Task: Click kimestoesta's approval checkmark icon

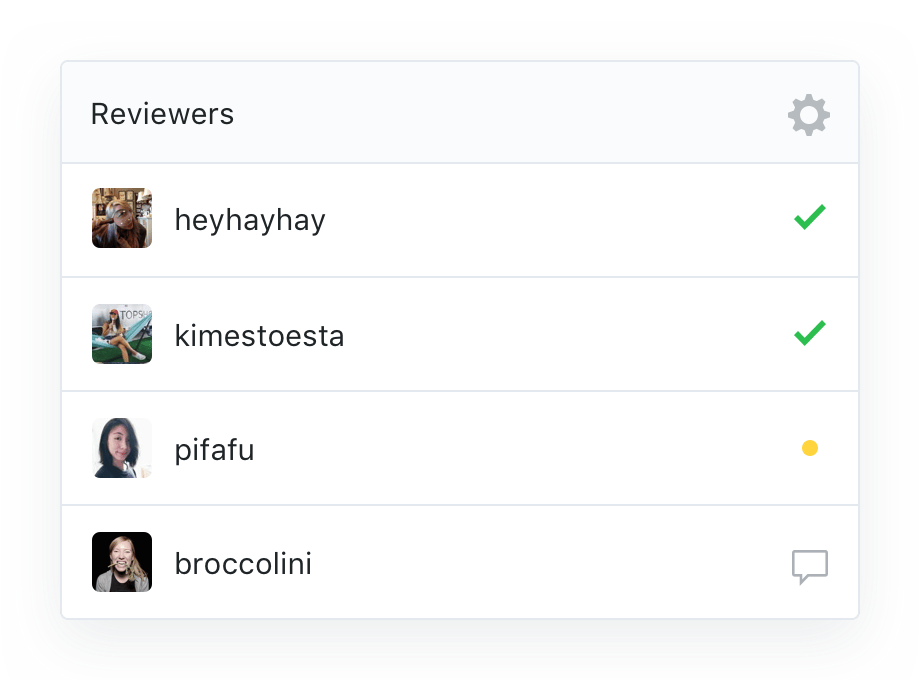Action: tap(811, 333)
